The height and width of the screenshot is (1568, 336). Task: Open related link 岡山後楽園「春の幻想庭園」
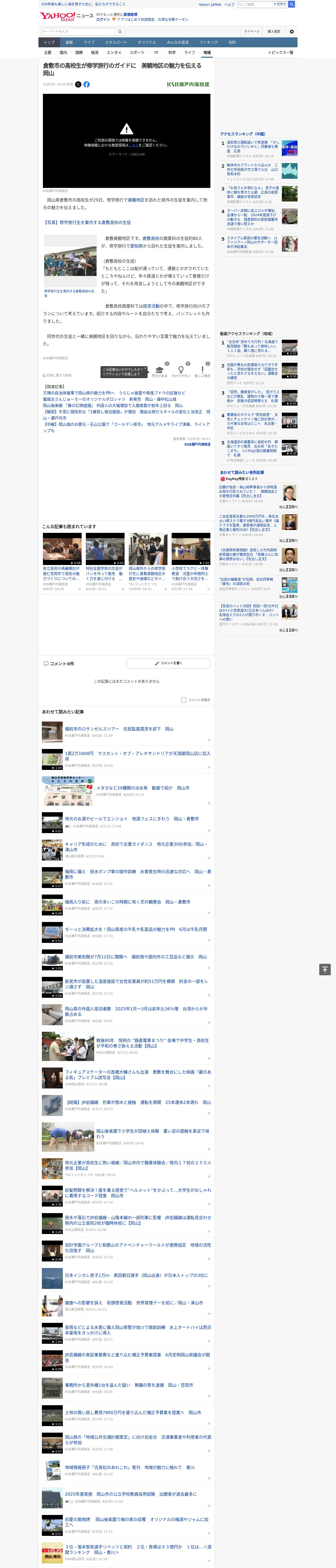click(x=113, y=405)
